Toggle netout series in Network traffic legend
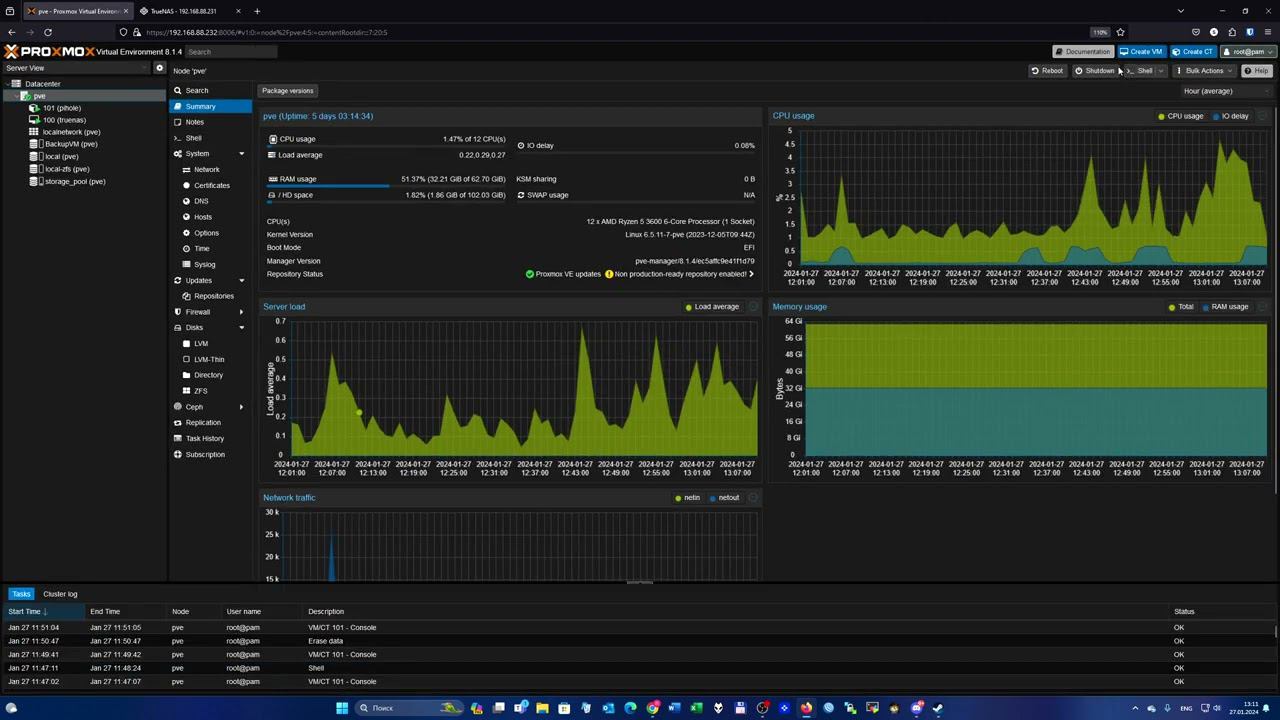The image size is (1280, 720). tap(724, 498)
